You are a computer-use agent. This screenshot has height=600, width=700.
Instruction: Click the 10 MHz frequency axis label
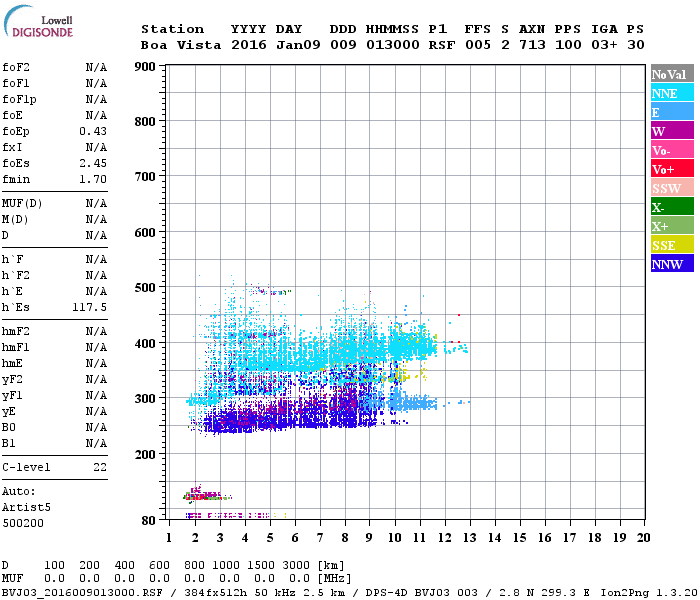[x=395, y=538]
